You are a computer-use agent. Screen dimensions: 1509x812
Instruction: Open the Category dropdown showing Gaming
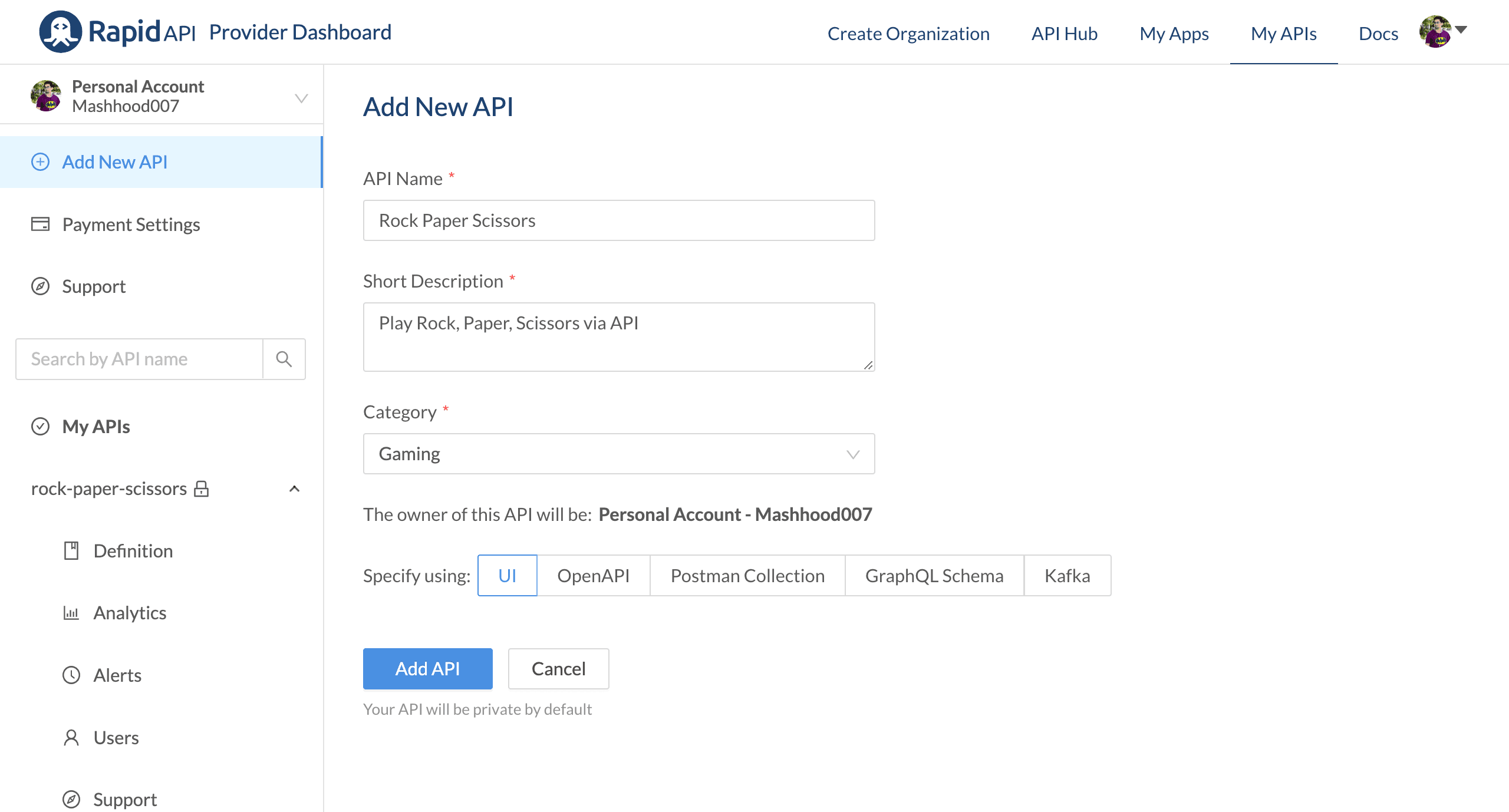[x=619, y=454]
